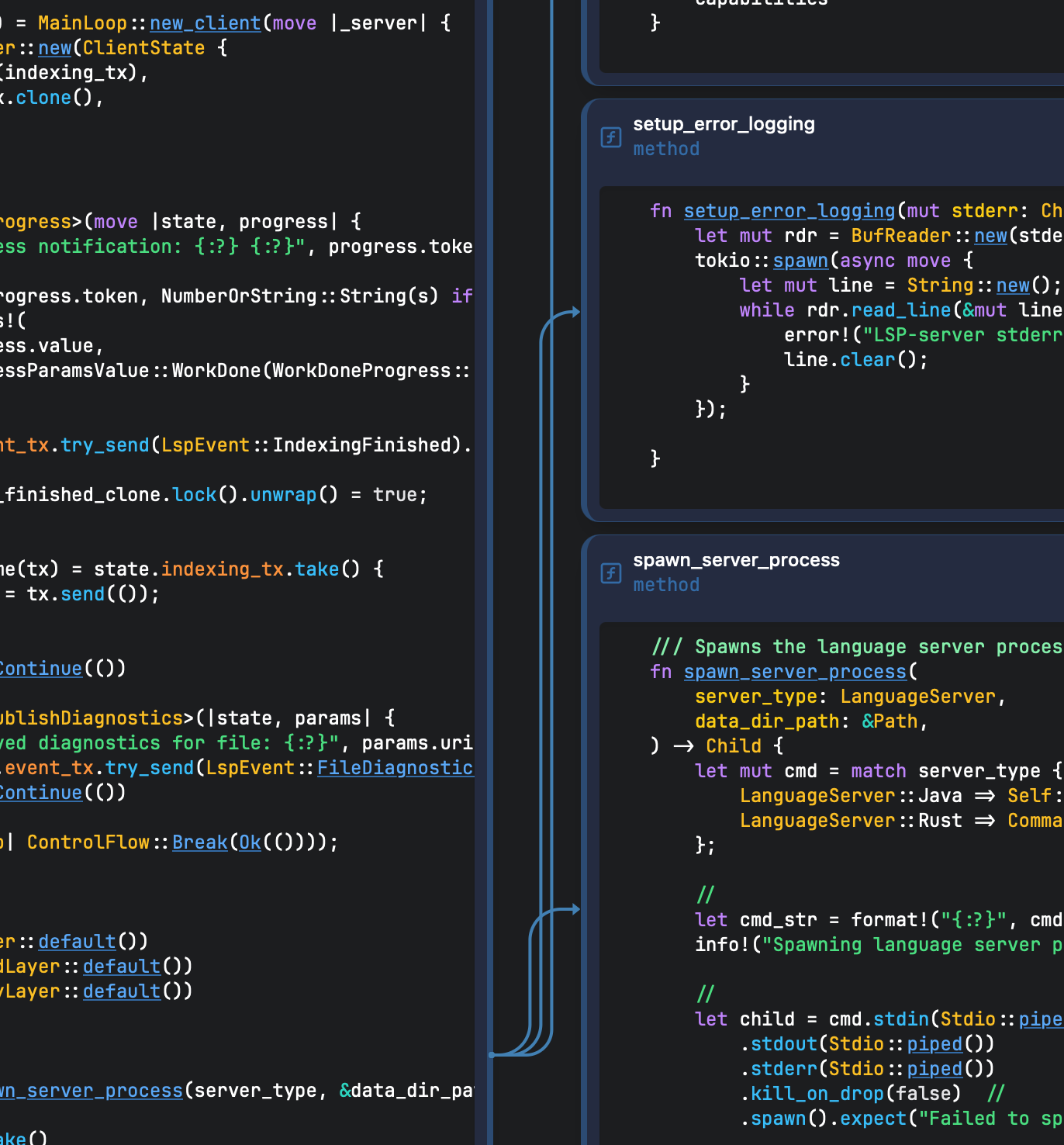This screenshot has width=1064, height=1145.
Task: Click the piped link in the .stderr call
Action: coord(934,1069)
